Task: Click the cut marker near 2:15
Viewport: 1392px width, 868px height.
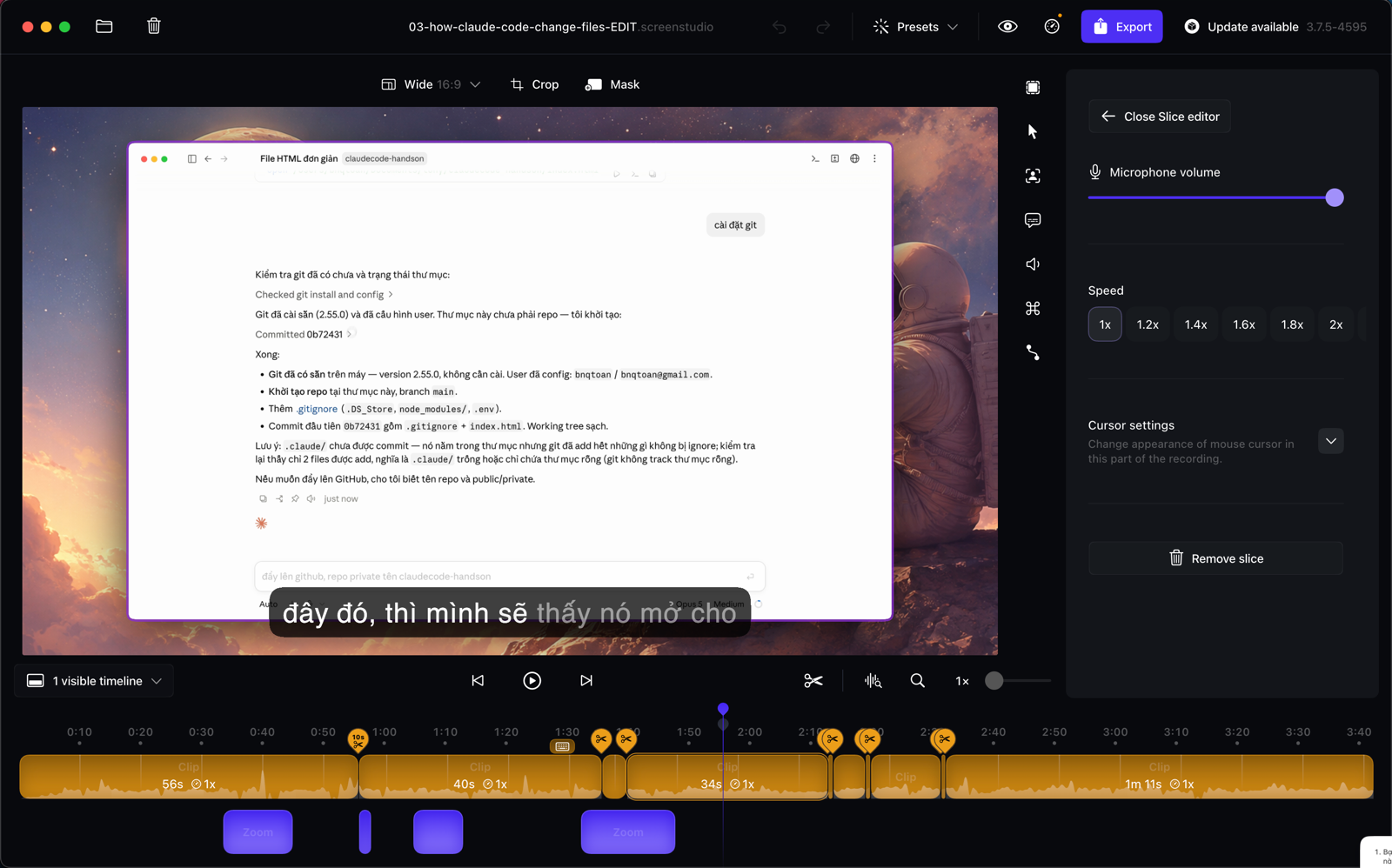Action: click(x=832, y=741)
